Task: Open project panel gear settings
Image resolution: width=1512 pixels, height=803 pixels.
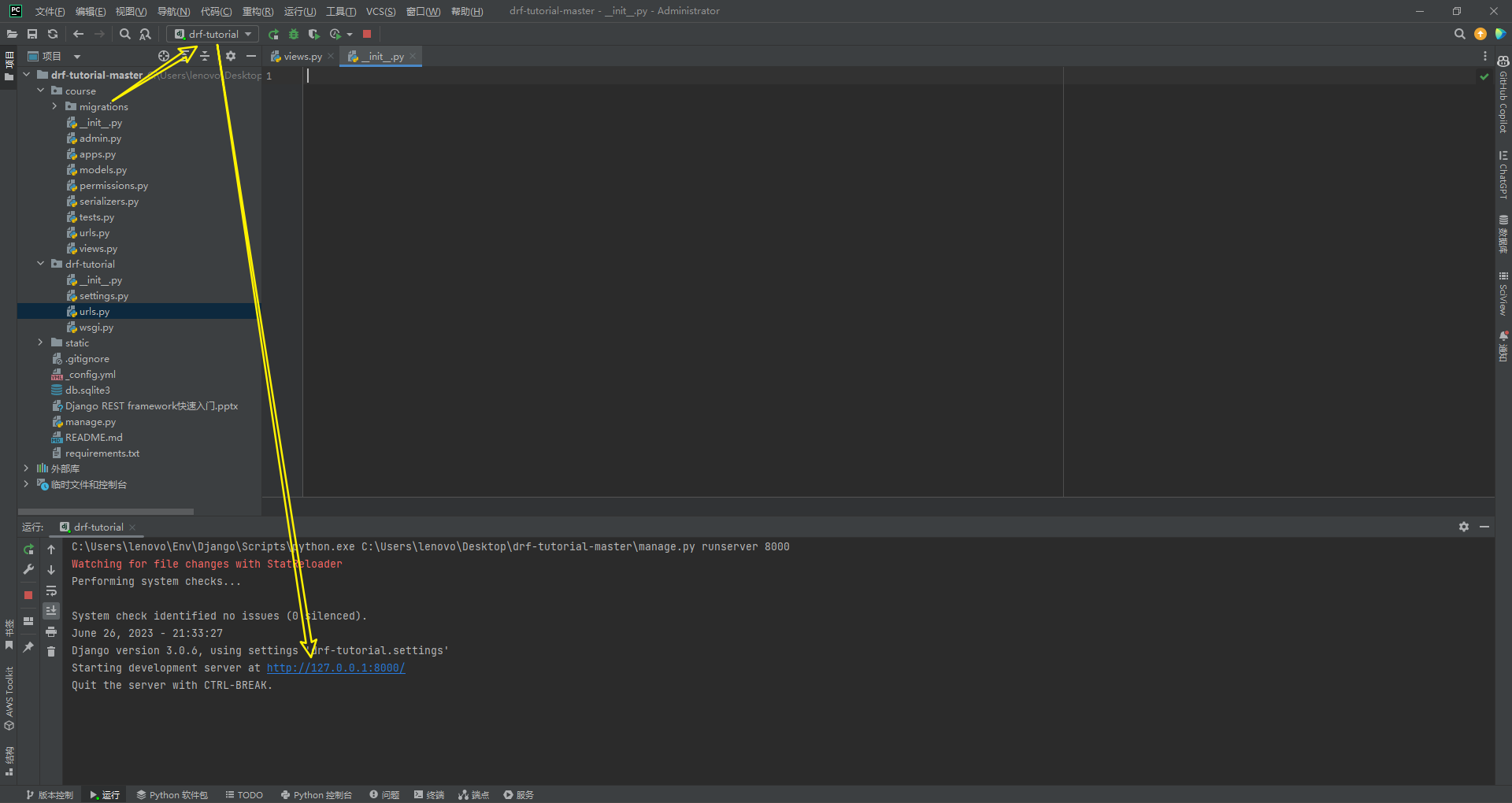Action: (231, 56)
